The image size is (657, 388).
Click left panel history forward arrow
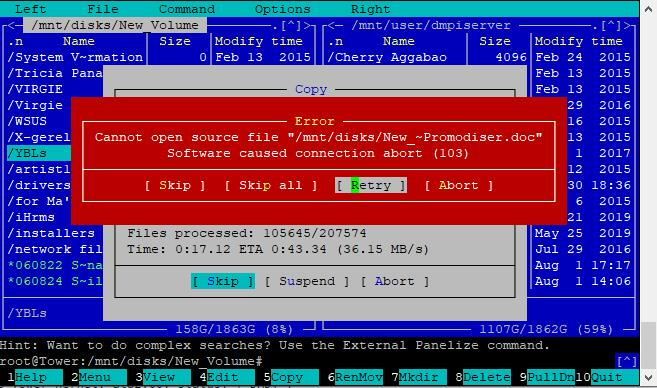tap(307, 25)
